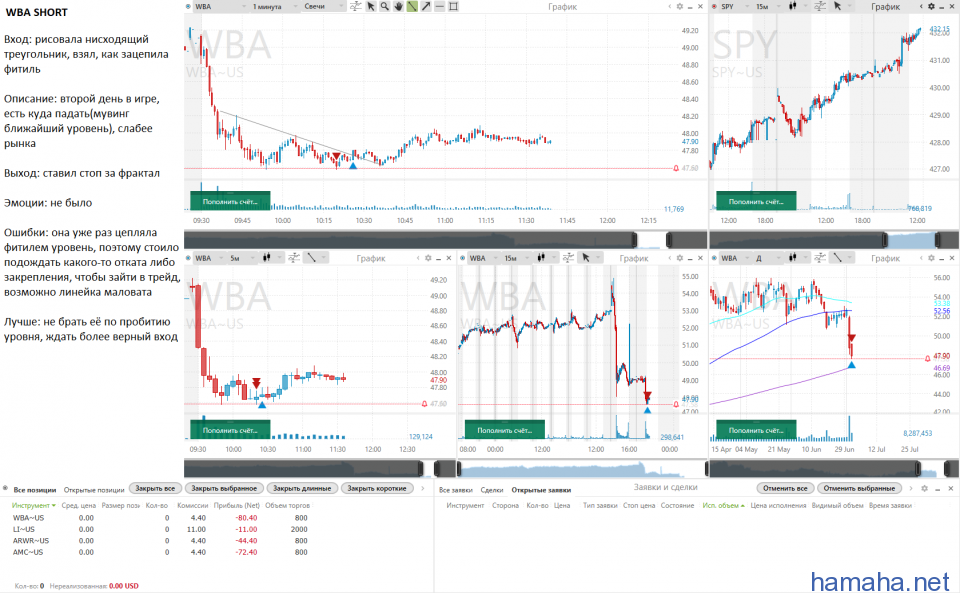Open settings gear of WBA 15m chart

point(680,258)
